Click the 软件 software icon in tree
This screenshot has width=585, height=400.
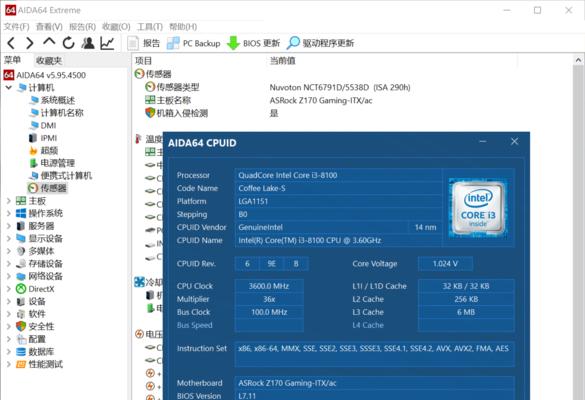click(21, 314)
